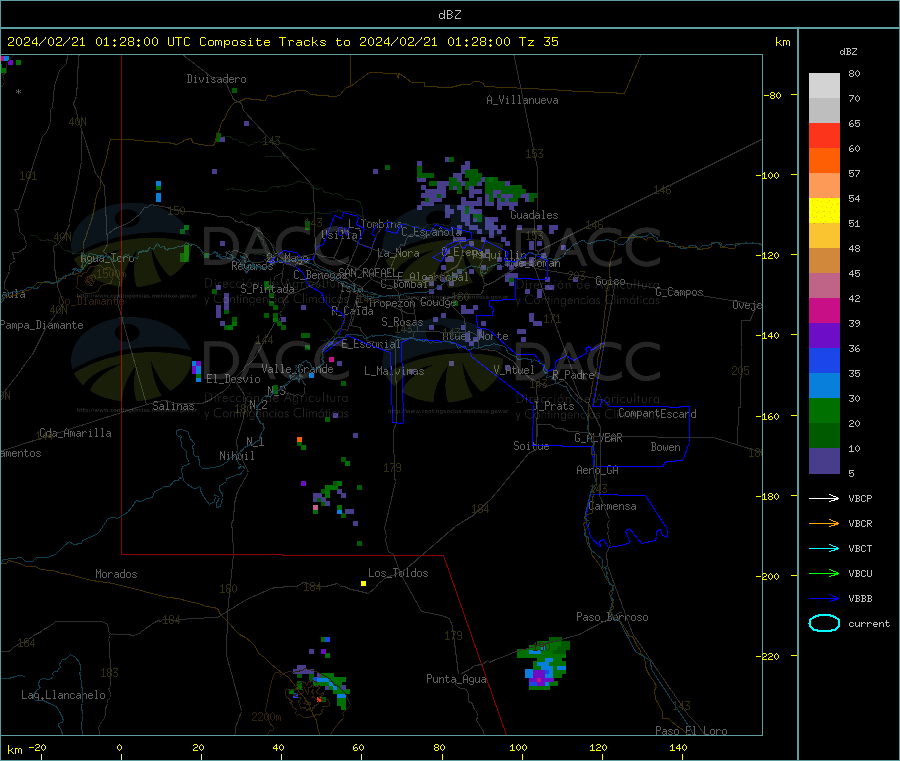Image resolution: width=900 pixels, height=761 pixels.
Task: Click the green VBCU arrow legend icon
Action: [x=824, y=573]
